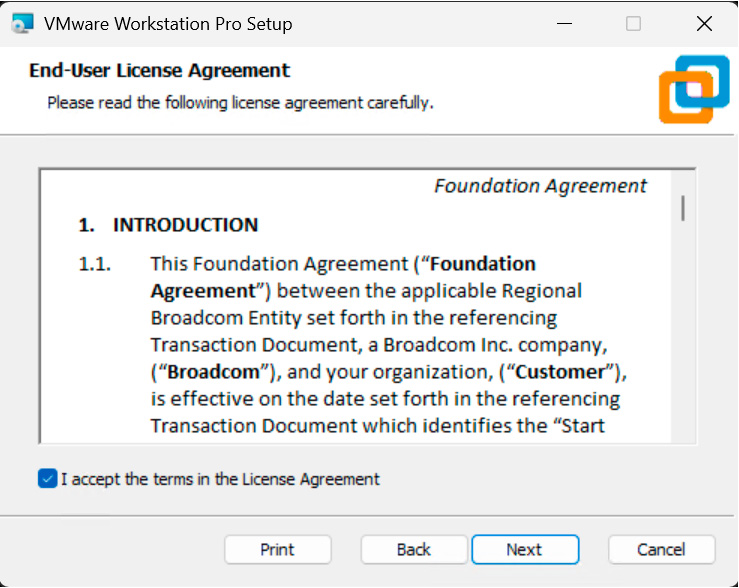Screen dimensions: 739x588
Task: Click section number 1.1 in license text
Action: point(94,264)
